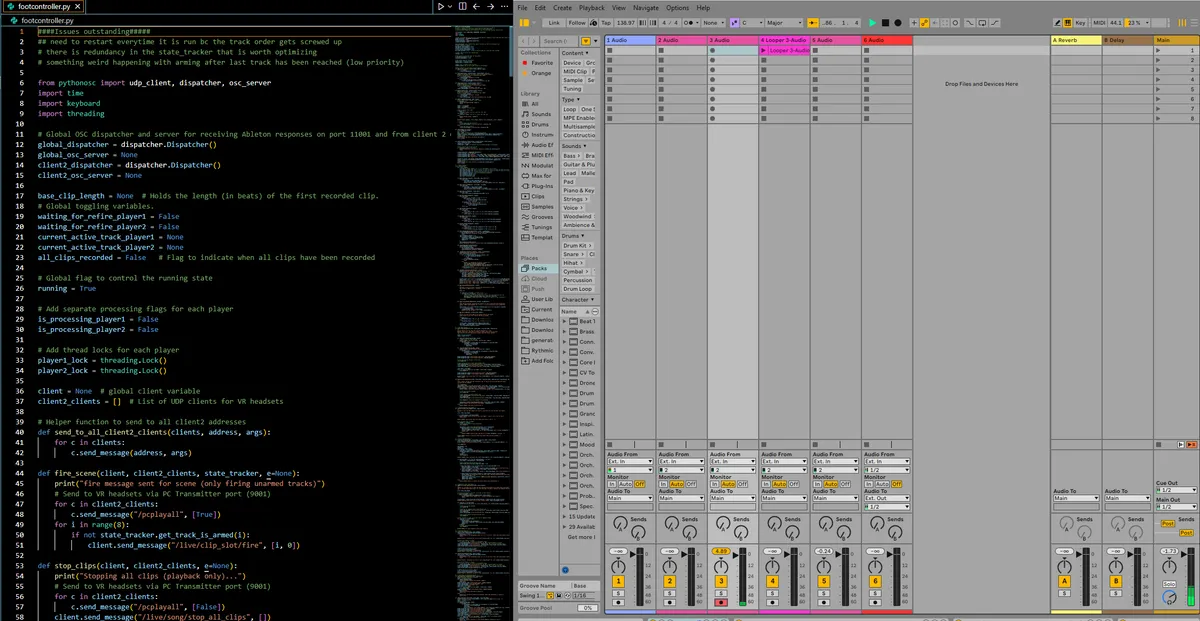Open the root note dropdown showing C
This screenshot has width=1200, height=621.
tap(752, 23)
